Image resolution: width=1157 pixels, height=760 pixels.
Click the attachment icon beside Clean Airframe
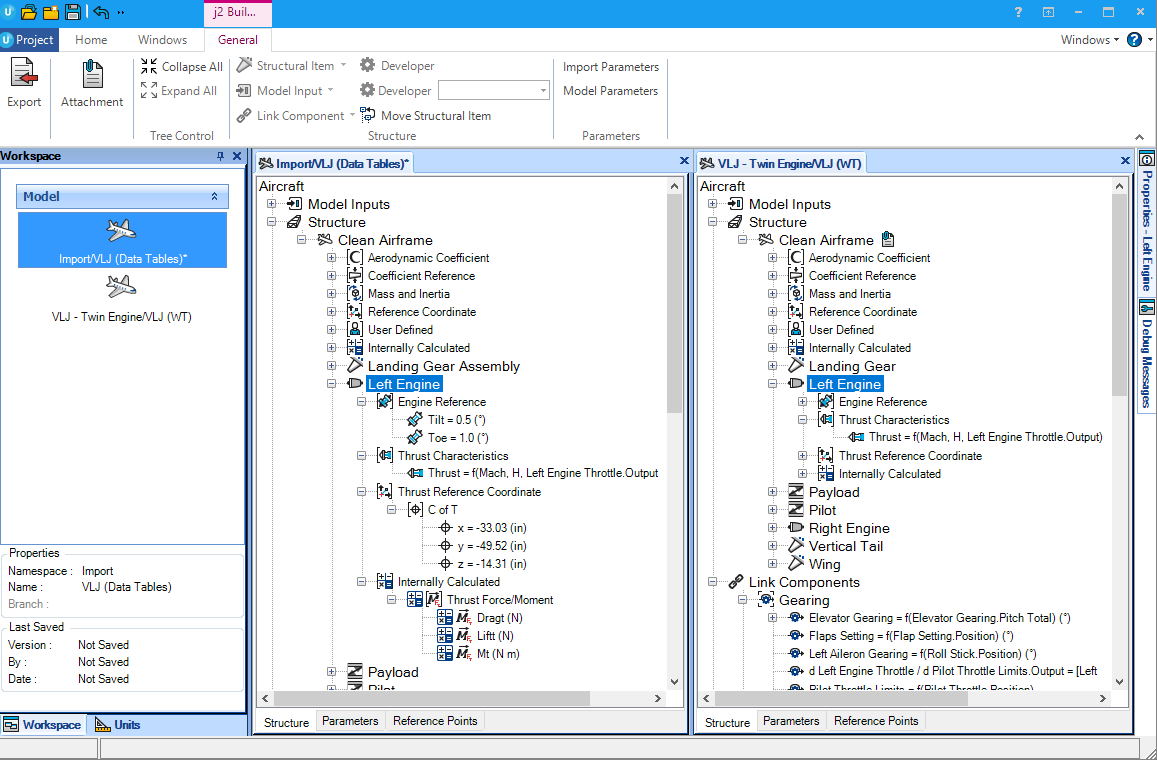[x=888, y=240]
